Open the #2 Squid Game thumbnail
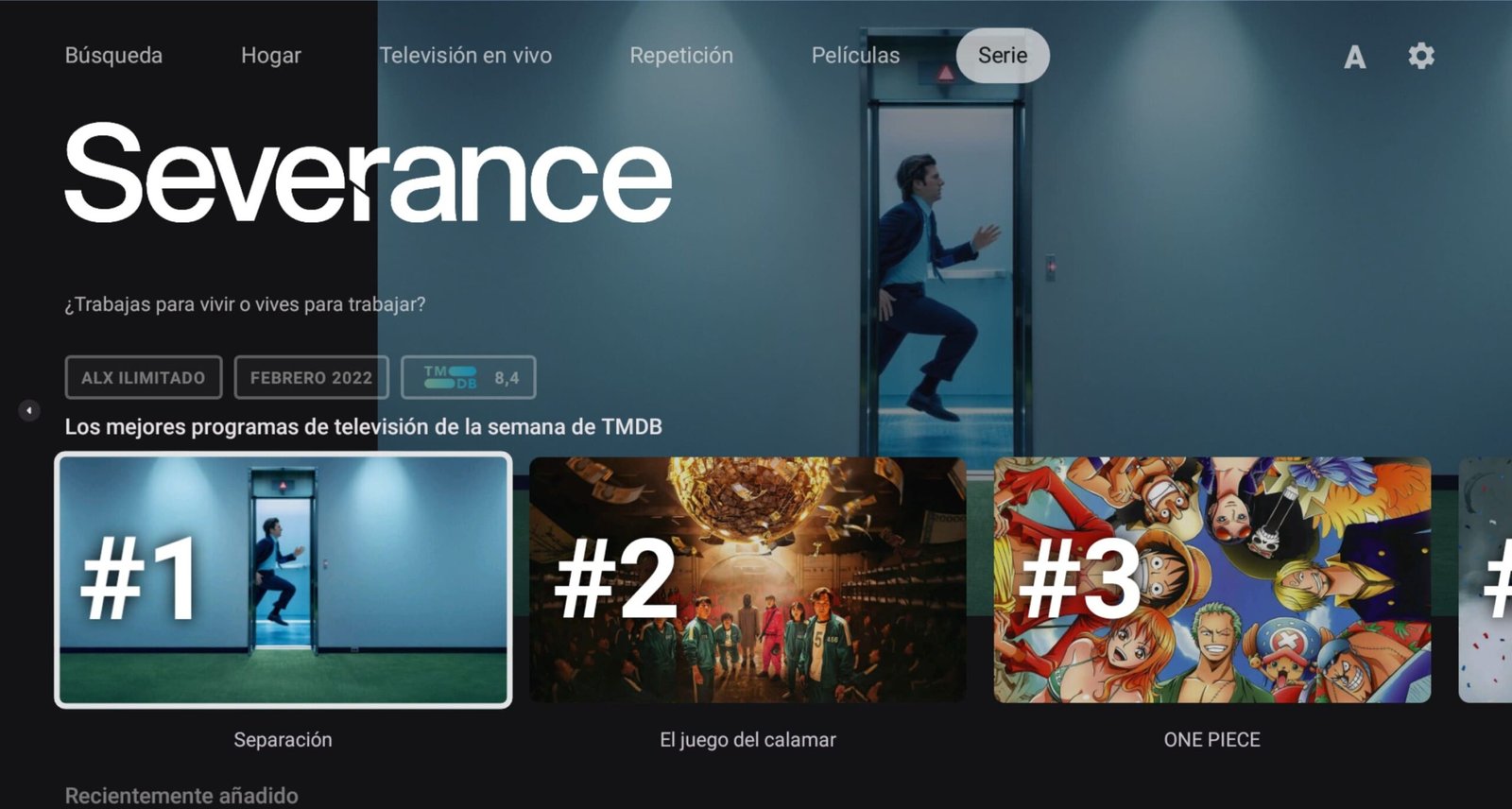The image size is (1512, 809). point(747,579)
